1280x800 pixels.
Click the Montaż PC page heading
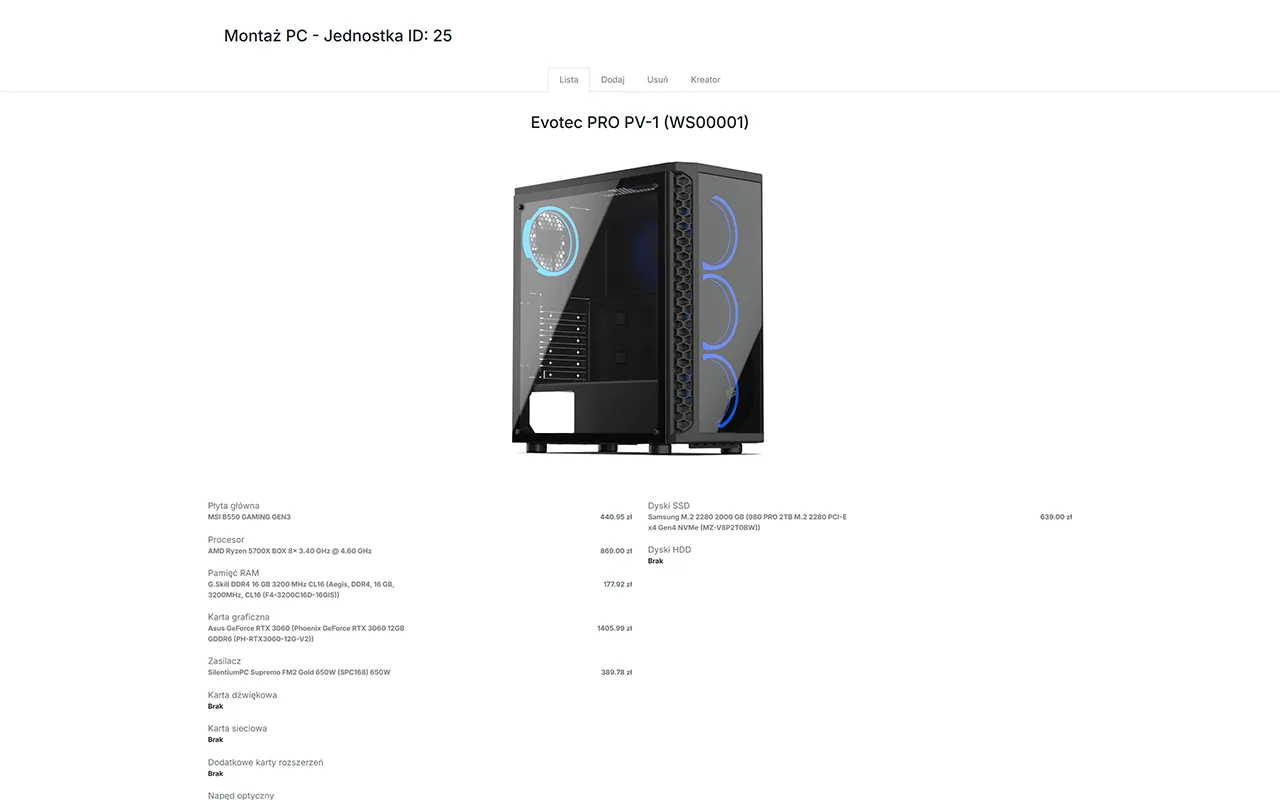[x=338, y=36]
